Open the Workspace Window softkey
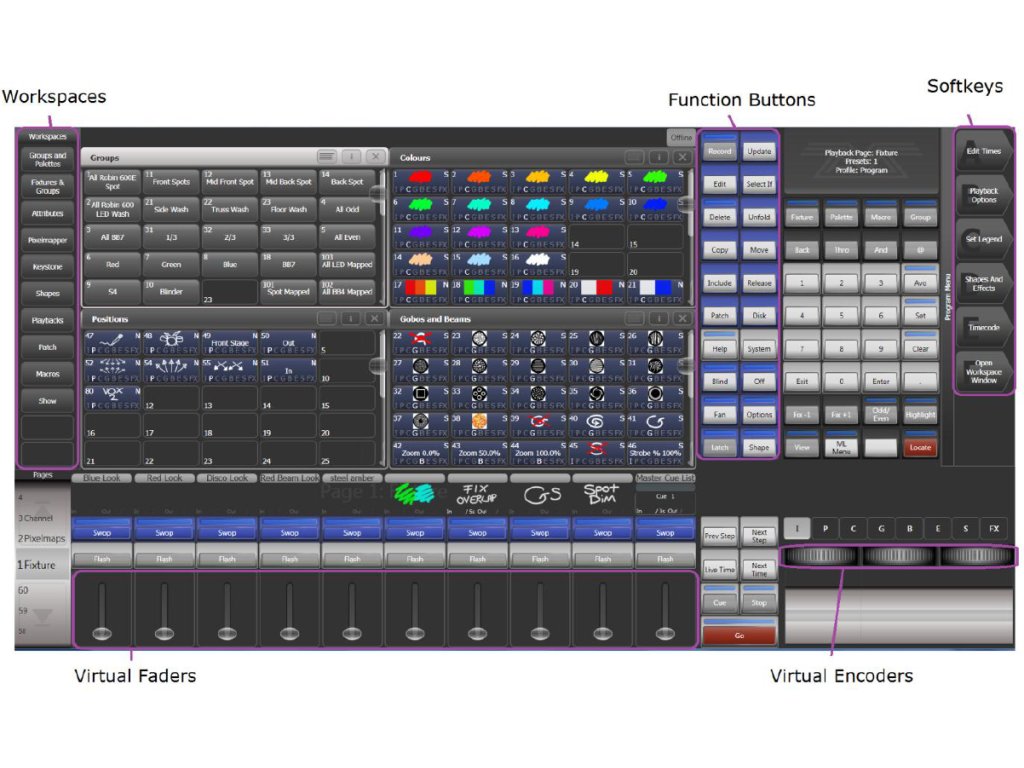 982,371
